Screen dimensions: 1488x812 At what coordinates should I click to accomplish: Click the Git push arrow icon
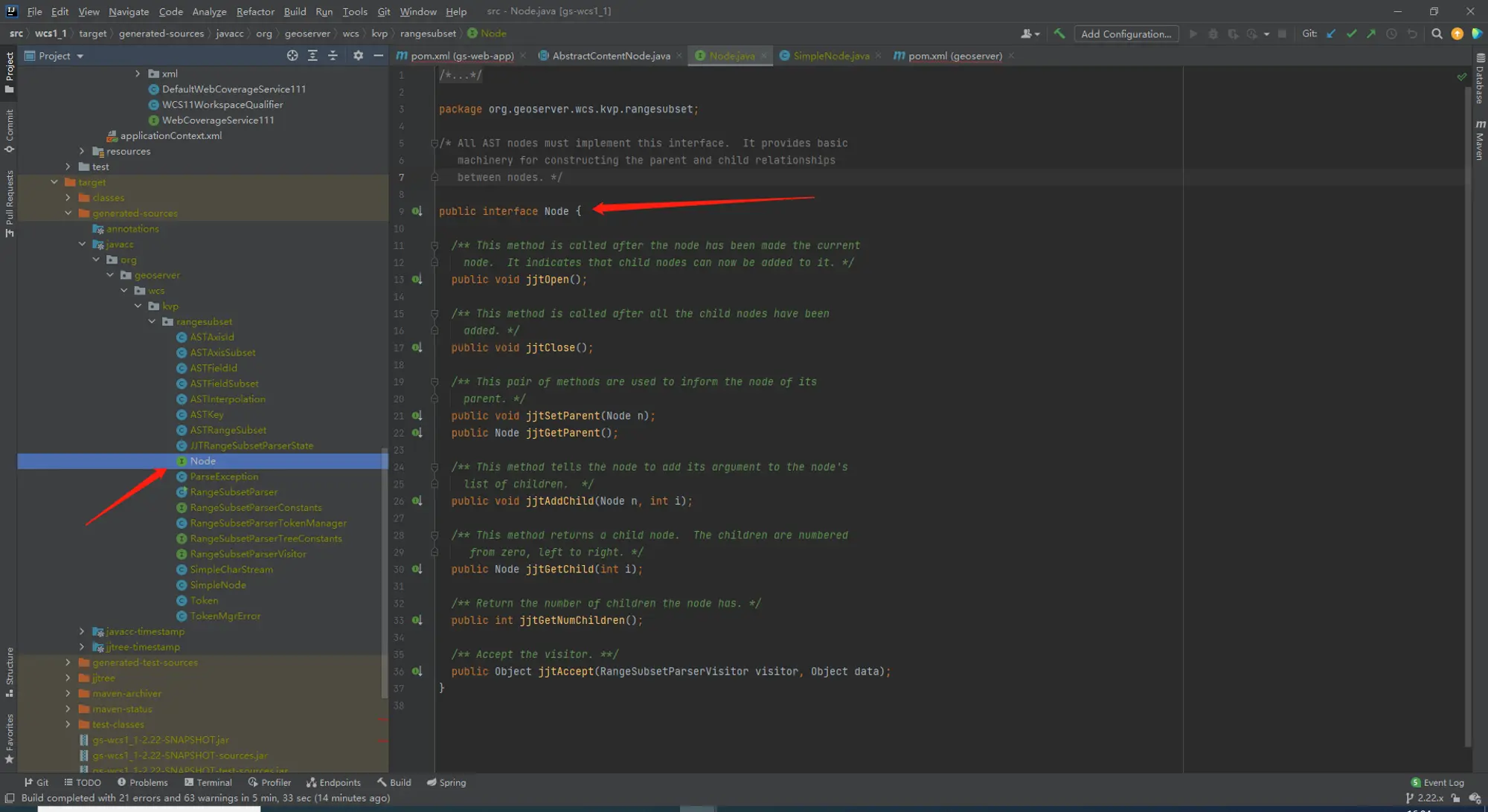pyautogui.click(x=1371, y=33)
